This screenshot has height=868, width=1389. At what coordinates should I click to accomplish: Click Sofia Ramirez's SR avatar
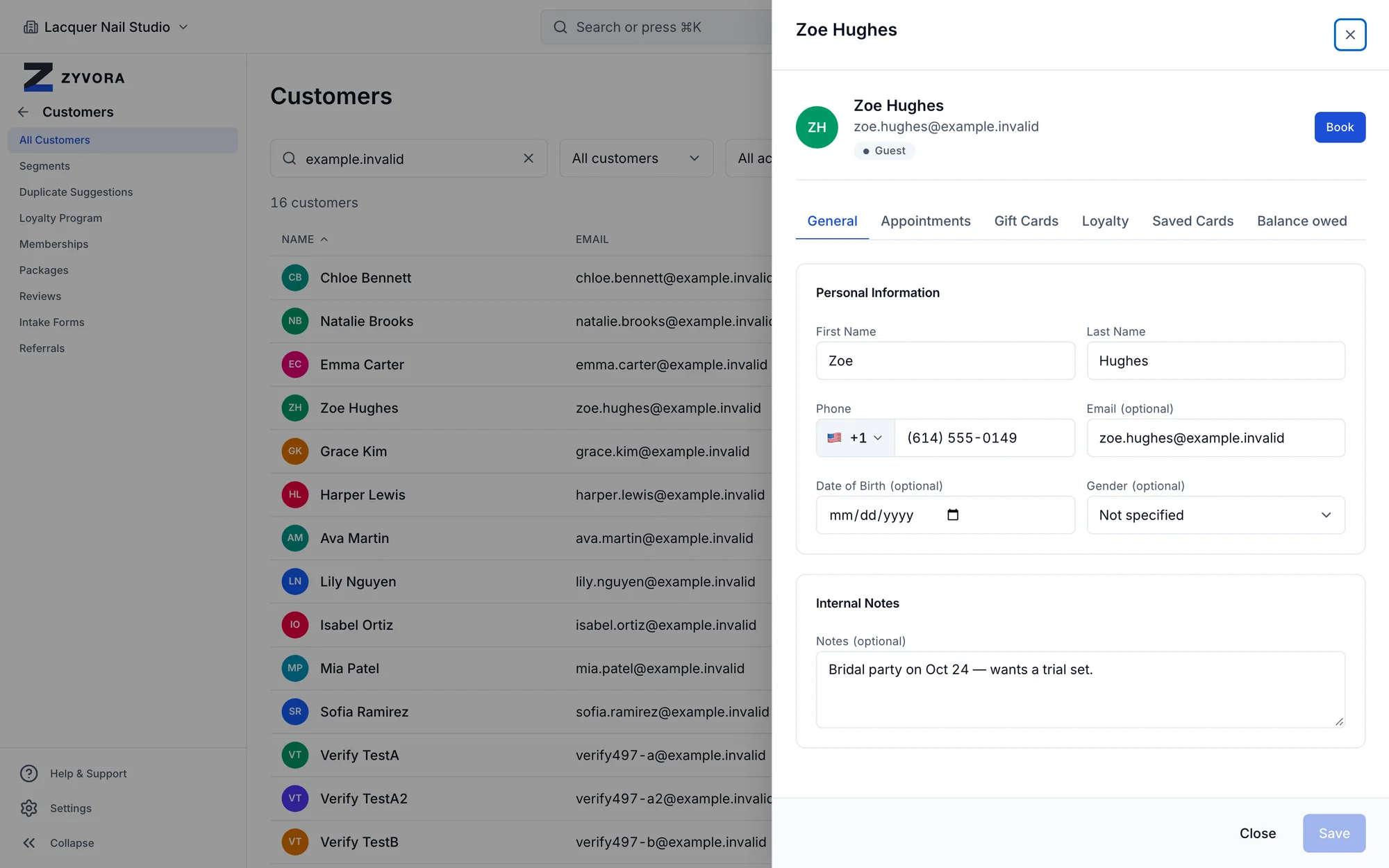coord(295,712)
